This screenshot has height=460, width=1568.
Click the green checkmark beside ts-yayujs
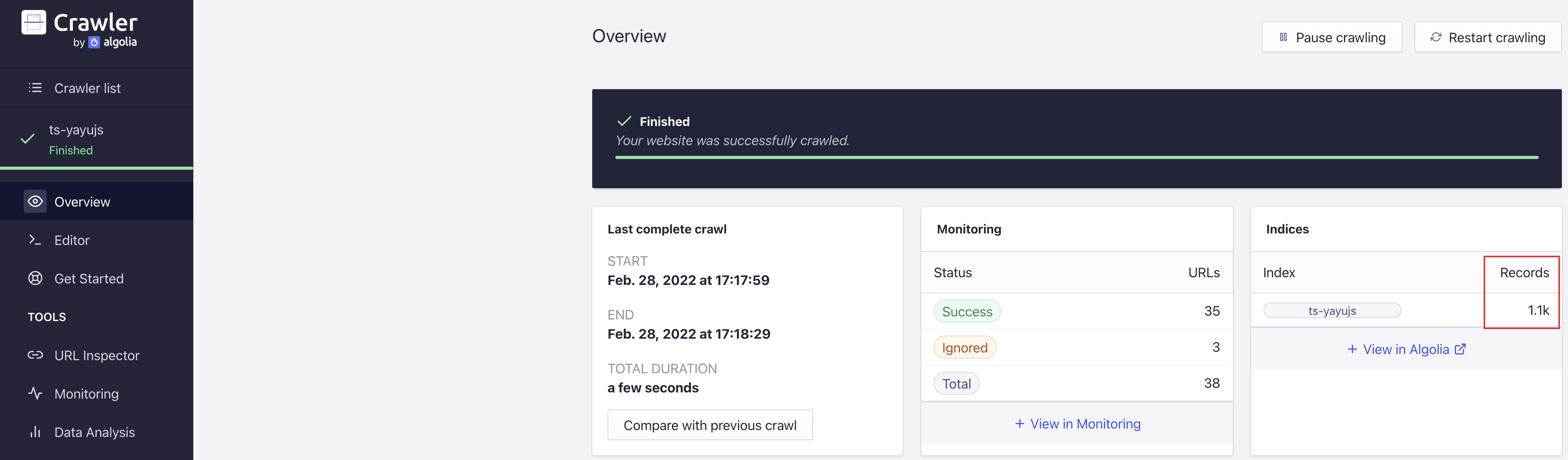tap(27, 139)
